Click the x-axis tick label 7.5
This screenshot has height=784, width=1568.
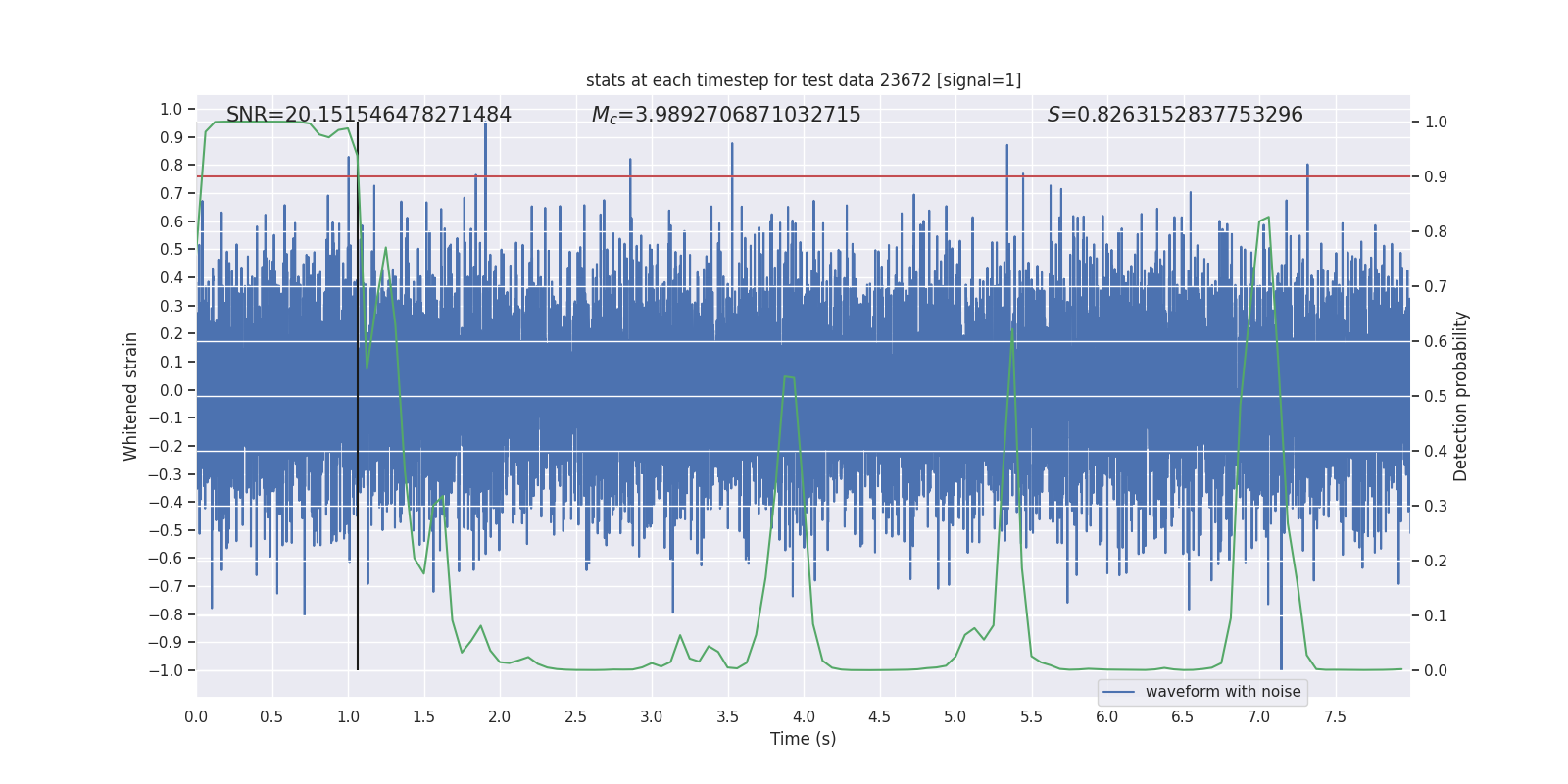coord(1335,716)
